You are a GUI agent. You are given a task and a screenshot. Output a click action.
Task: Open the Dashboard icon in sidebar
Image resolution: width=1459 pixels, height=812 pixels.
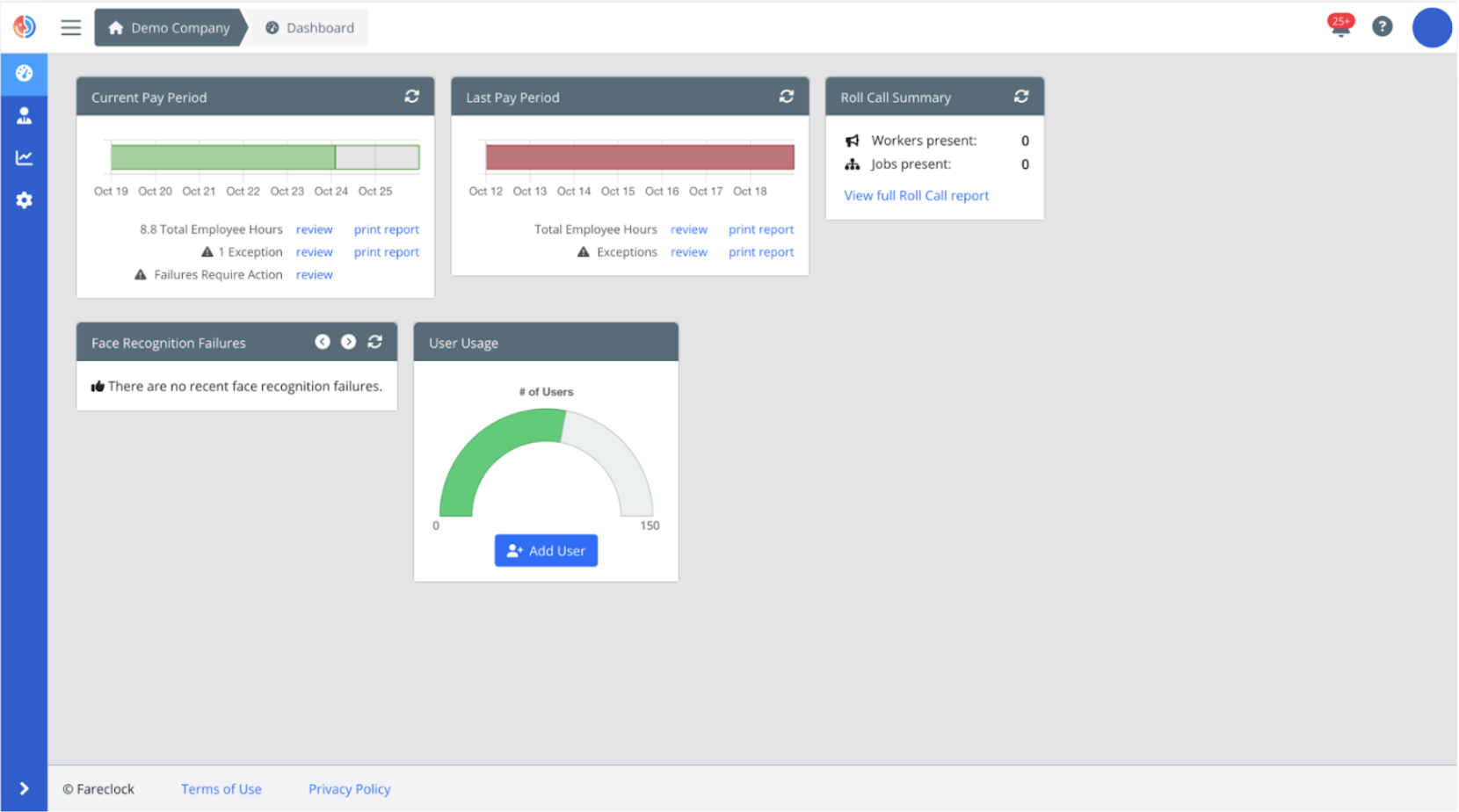coord(24,74)
